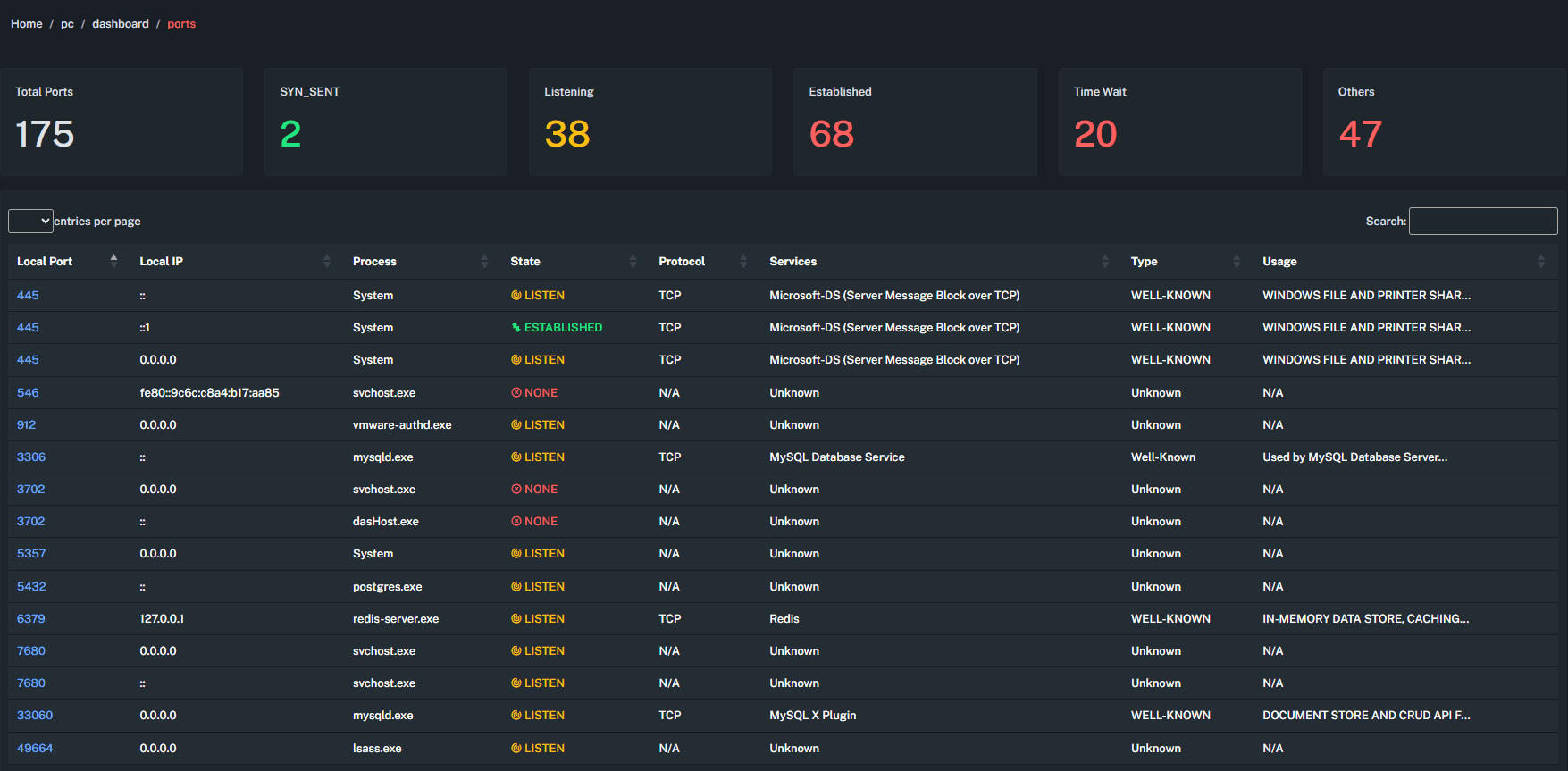This screenshot has width=1568, height=771.
Task: Click the NONE status icon for port 546
Action: click(516, 393)
